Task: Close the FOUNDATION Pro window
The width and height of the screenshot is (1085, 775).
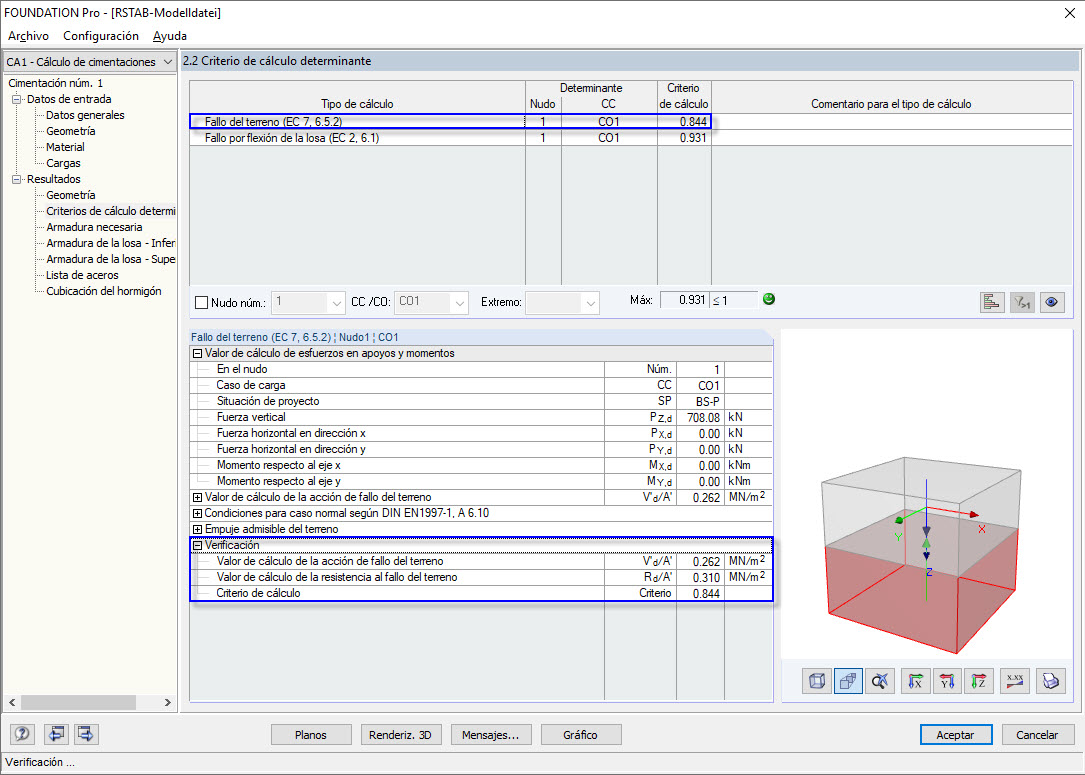Action: 1069,13
